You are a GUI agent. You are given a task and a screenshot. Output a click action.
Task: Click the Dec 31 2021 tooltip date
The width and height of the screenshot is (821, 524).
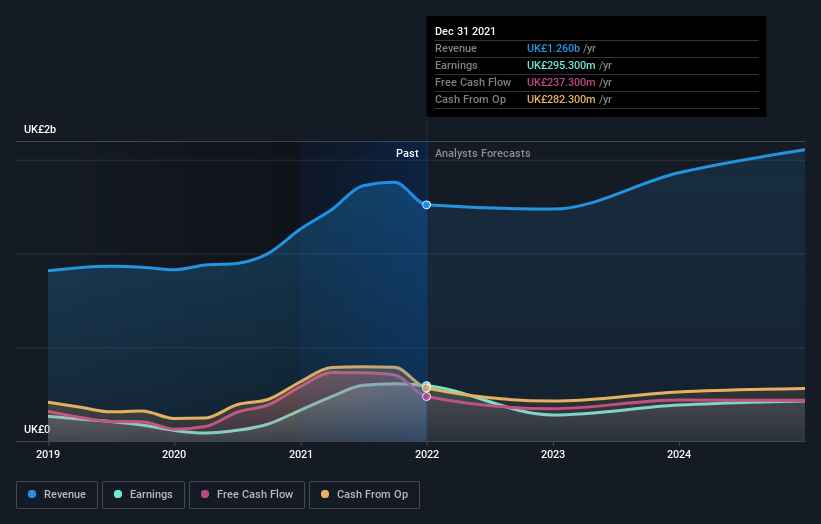465,31
